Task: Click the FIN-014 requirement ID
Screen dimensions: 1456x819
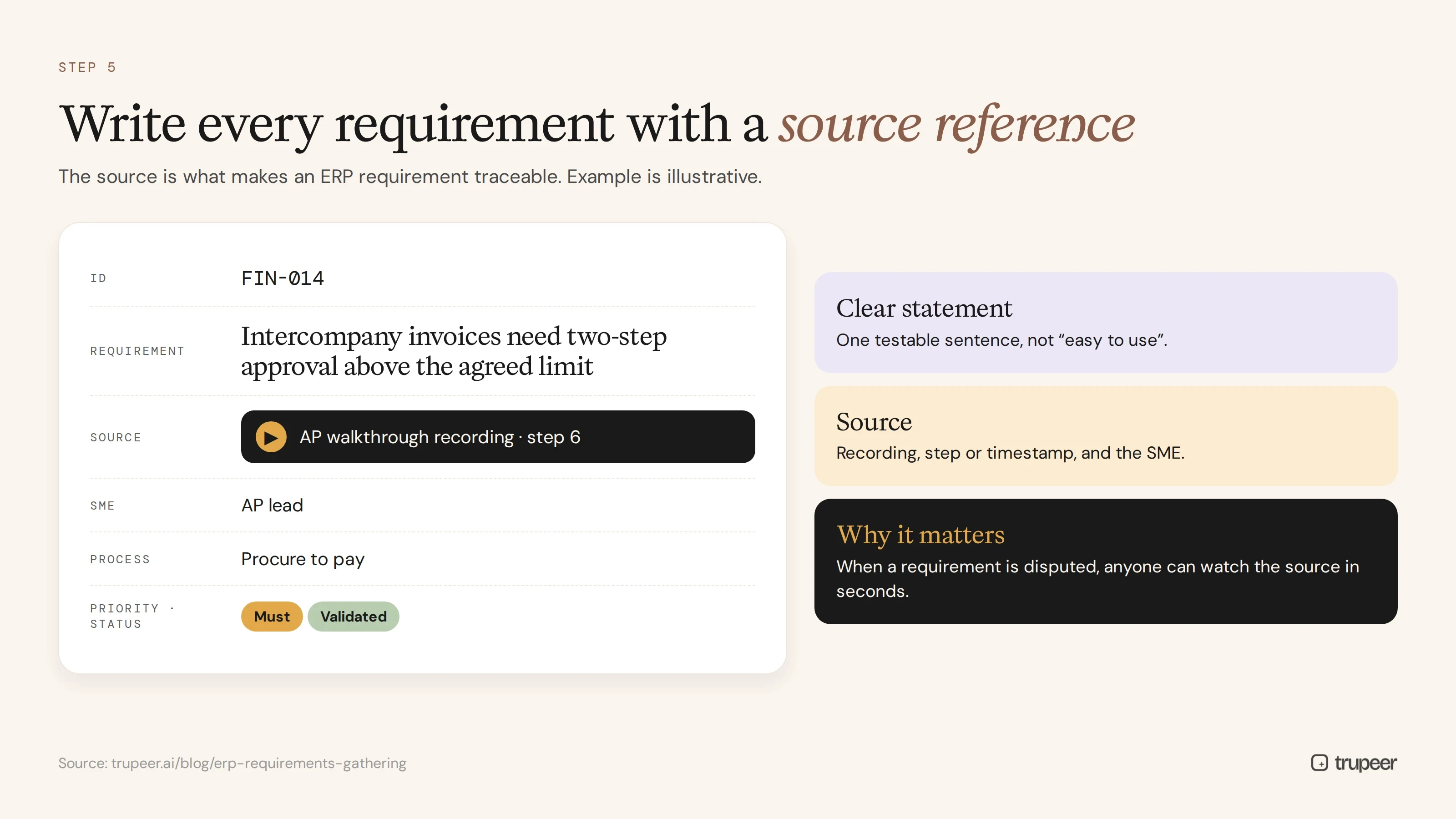Action: pyautogui.click(x=283, y=278)
